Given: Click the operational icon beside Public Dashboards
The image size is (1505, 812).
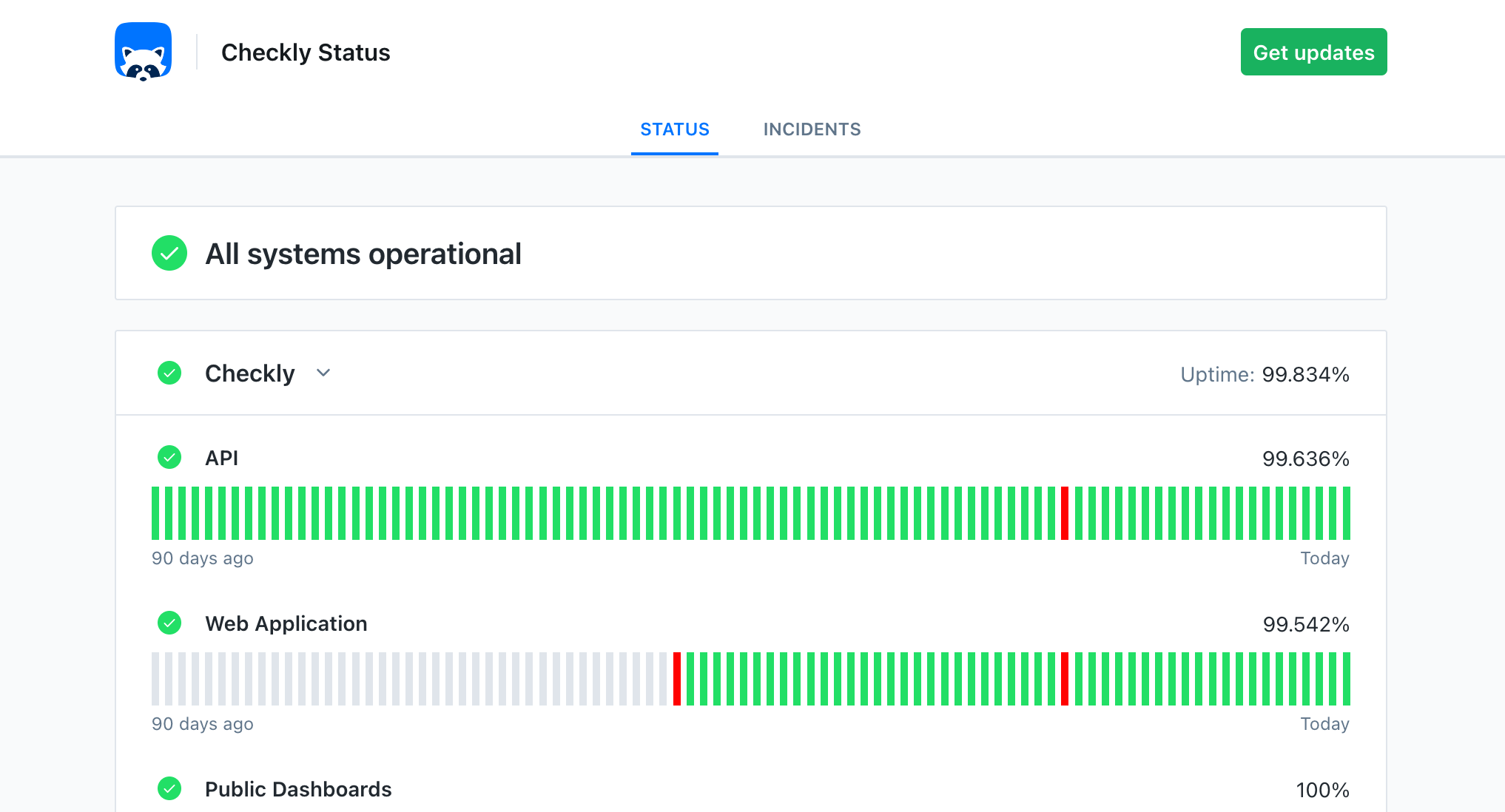Looking at the screenshot, I should [169, 789].
